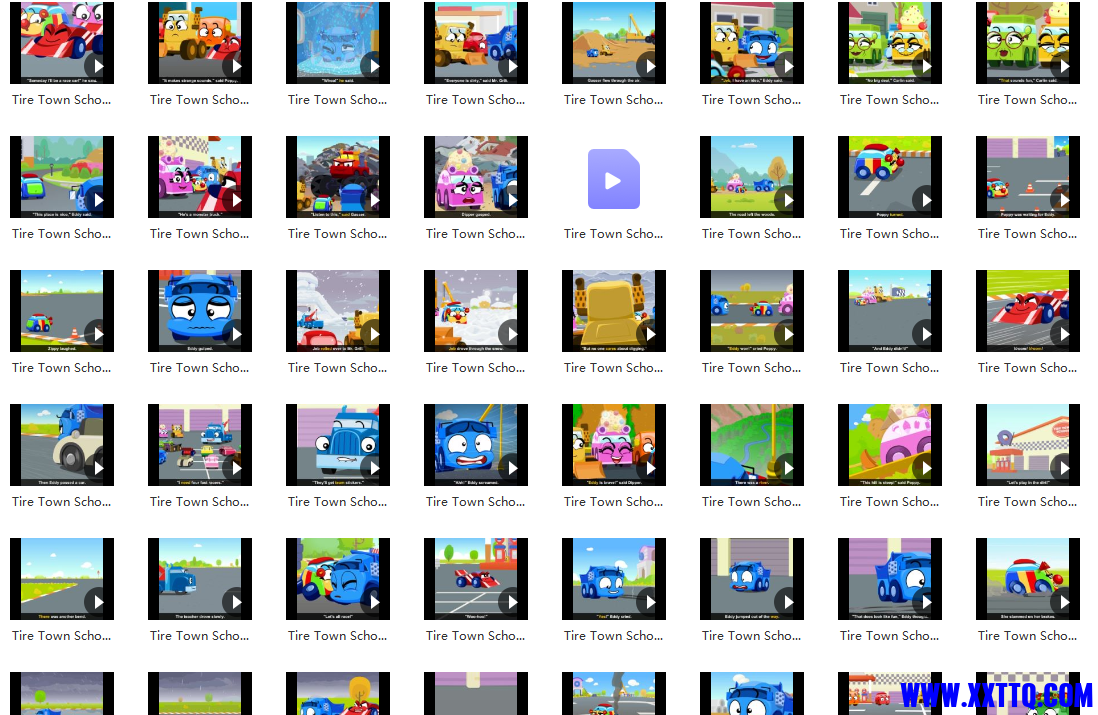The height and width of the screenshot is (715, 1098).
Task: Play button on green hills with river video
Action: tap(785, 468)
